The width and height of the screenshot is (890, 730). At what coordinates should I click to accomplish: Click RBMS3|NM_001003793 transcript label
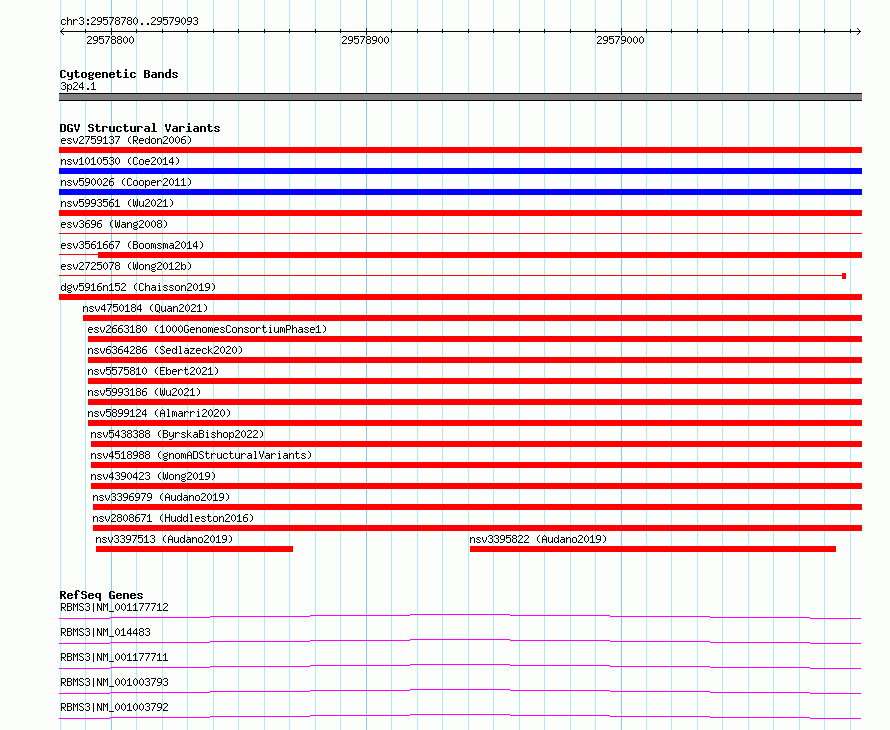tap(114, 682)
